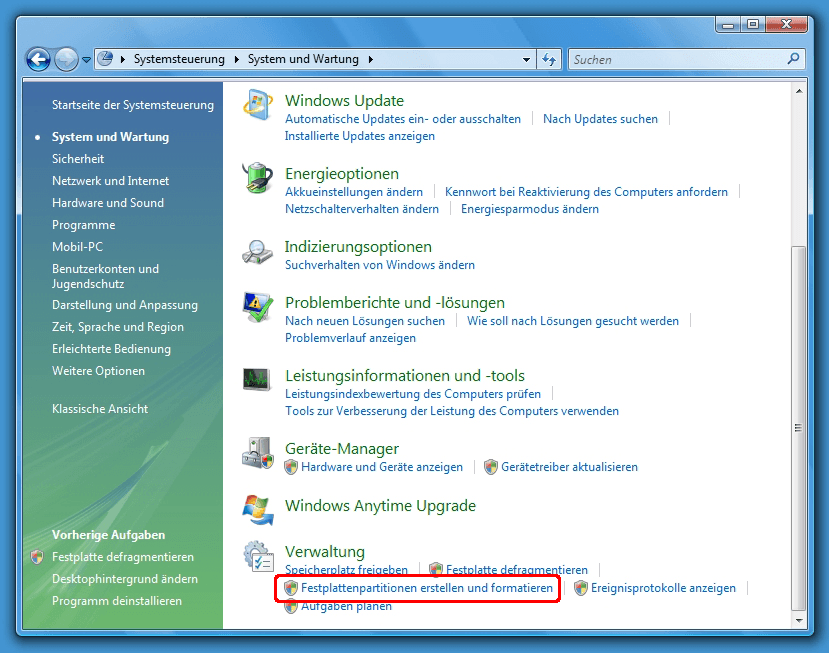This screenshot has height=653, width=829.
Task: Click Festplattenpartitionen erstellen und formatieren
Action: point(427,588)
